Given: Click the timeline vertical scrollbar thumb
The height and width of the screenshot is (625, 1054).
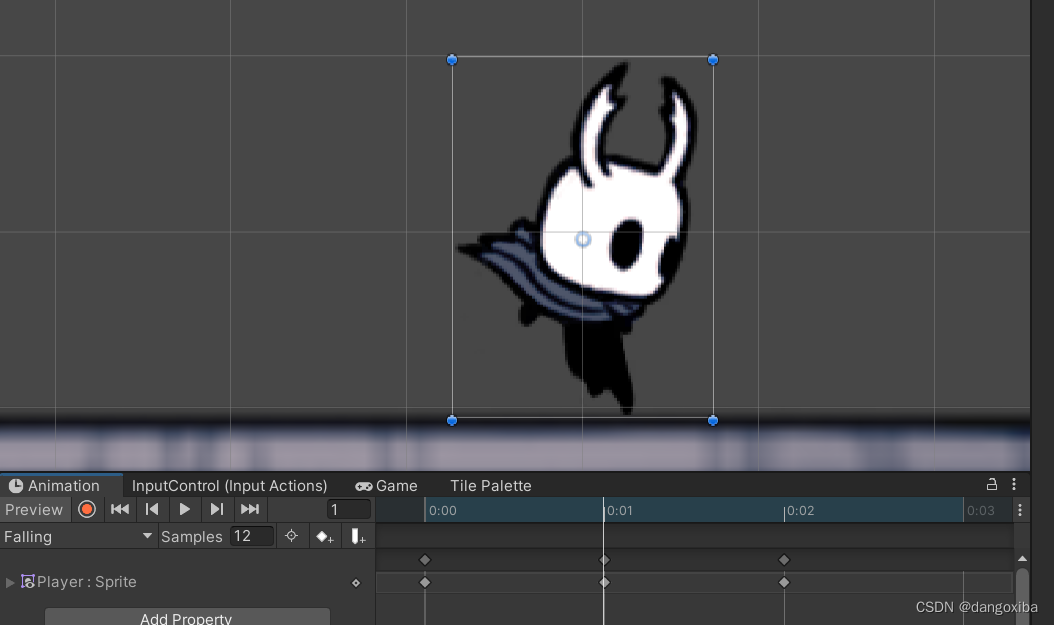Looking at the screenshot, I should [1022, 595].
